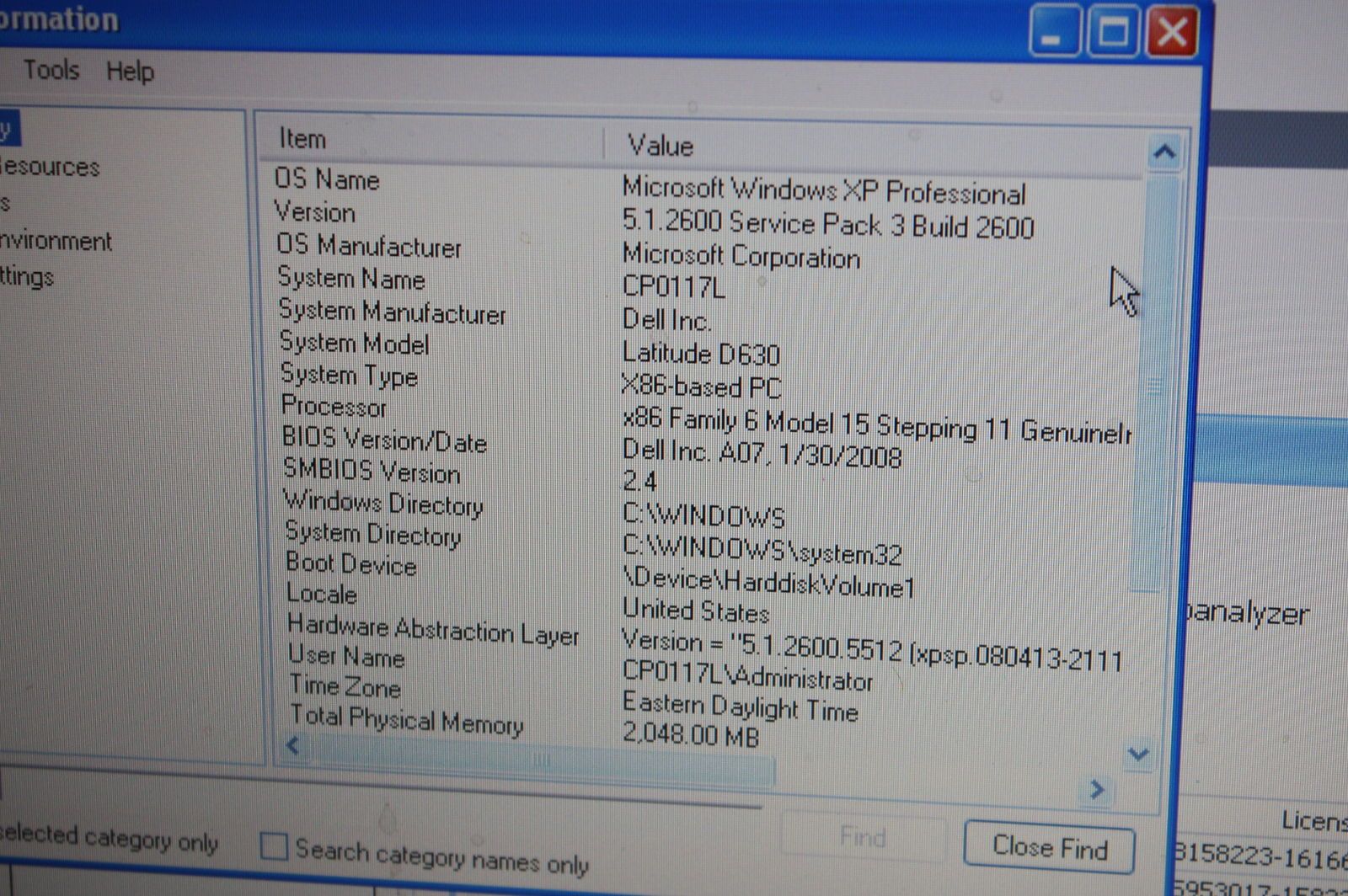This screenshot has width=1348, height=896.
Task: Open the Help menu
Action: coord(130,72)
